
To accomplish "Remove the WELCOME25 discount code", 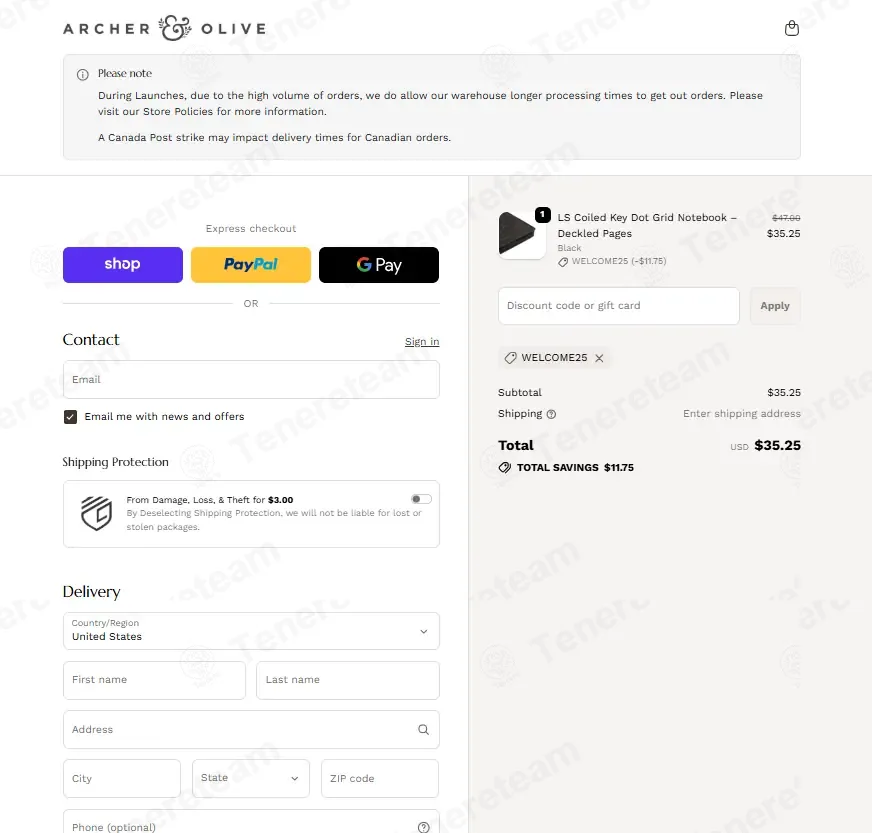I will click(x=599, y=358).
